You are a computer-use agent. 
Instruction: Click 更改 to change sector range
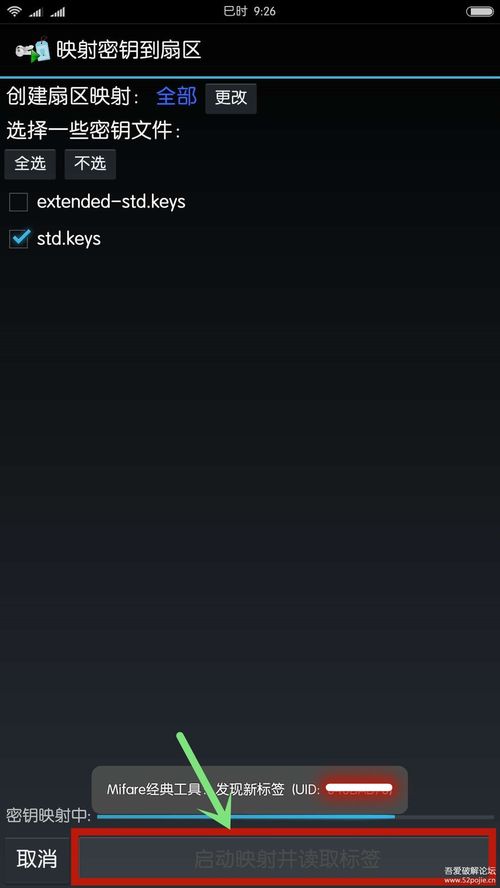click(231, 98)
